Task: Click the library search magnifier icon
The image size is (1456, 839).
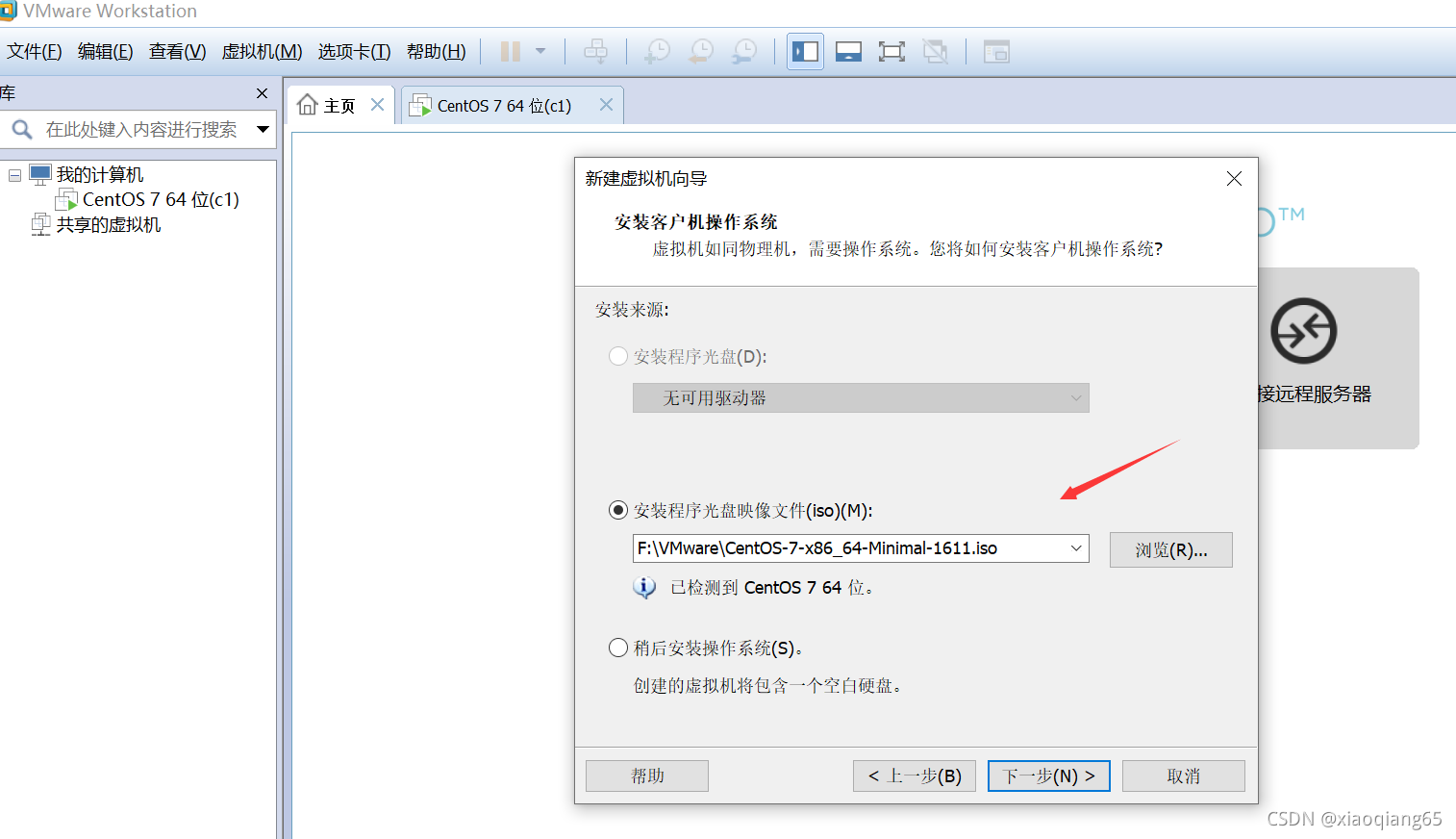Action: tap(21, 129)
